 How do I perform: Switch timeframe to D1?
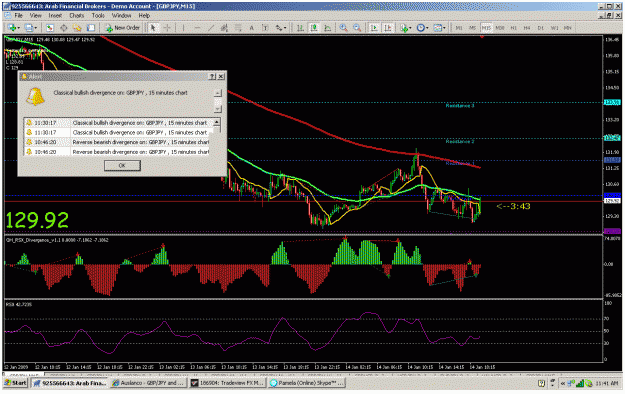click(540, 28)
